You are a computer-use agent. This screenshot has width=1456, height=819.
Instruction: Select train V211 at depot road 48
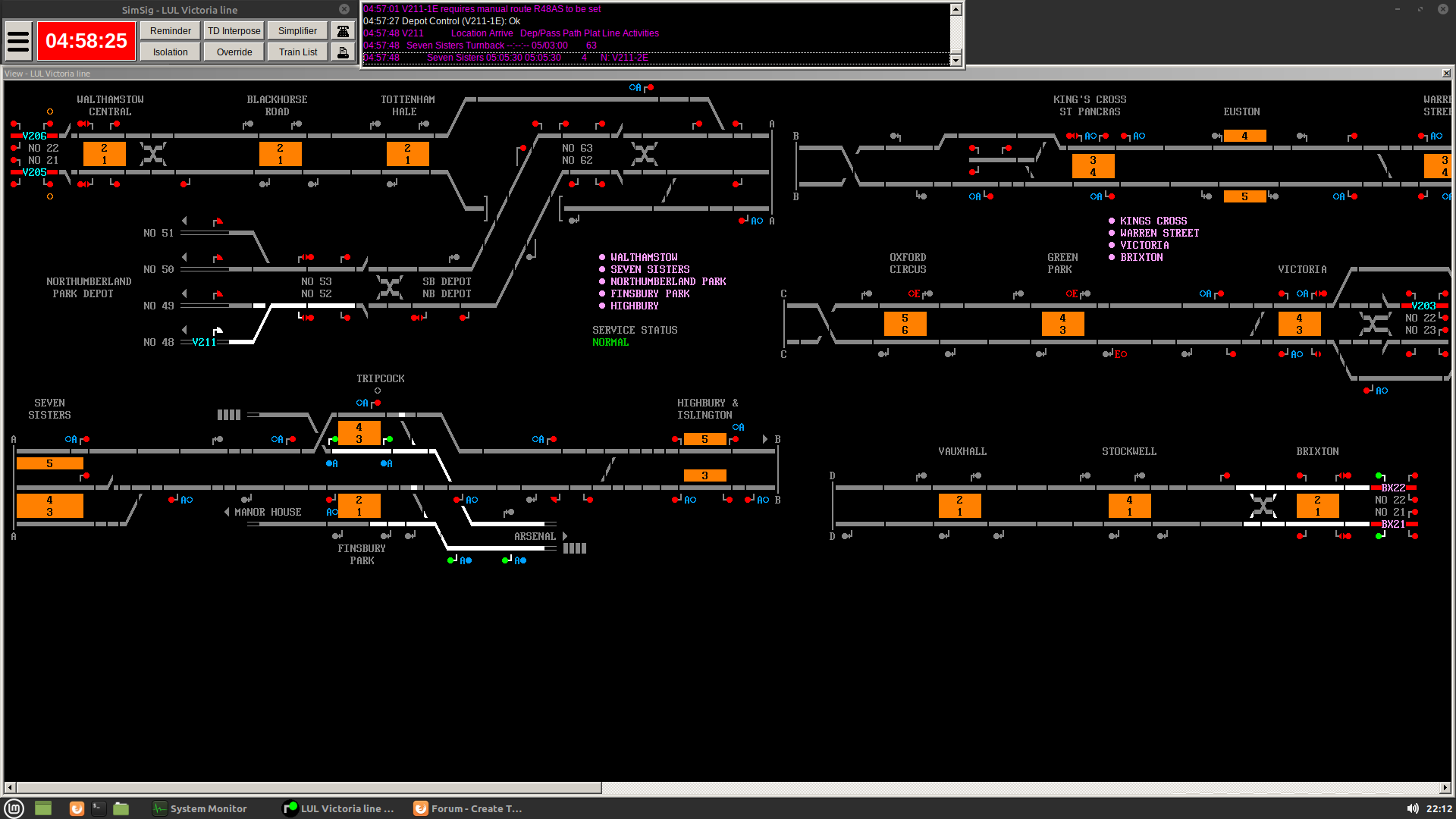(x=204, y=342)
